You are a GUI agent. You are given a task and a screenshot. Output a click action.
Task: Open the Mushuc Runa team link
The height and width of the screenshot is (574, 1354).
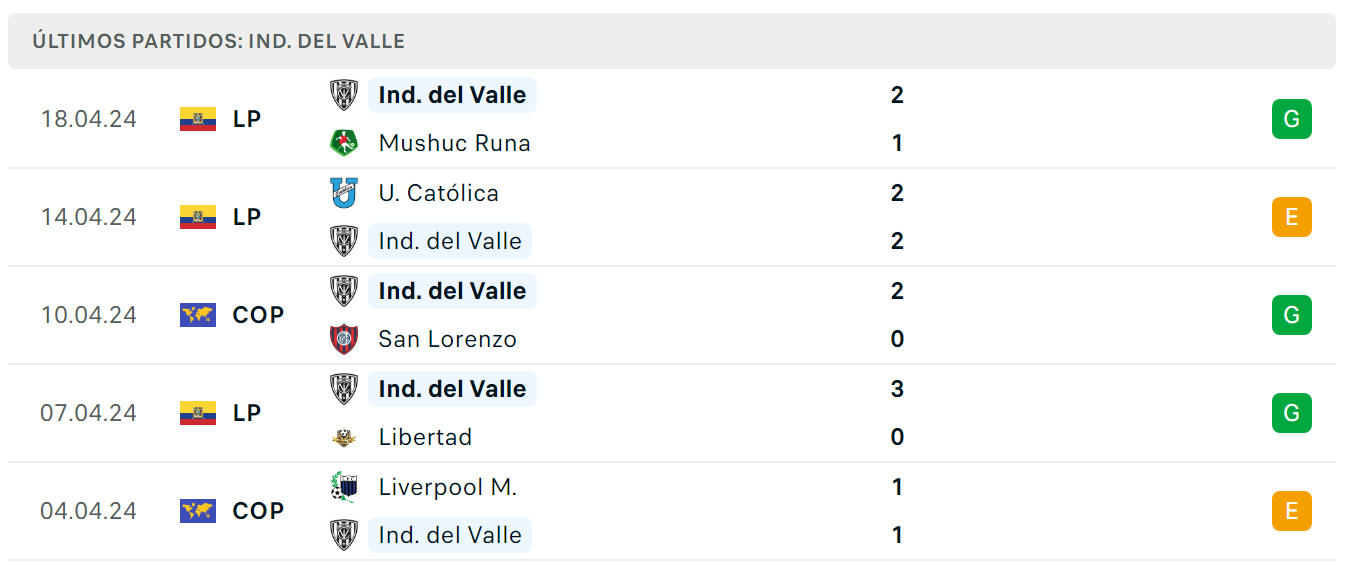(454, 143)
